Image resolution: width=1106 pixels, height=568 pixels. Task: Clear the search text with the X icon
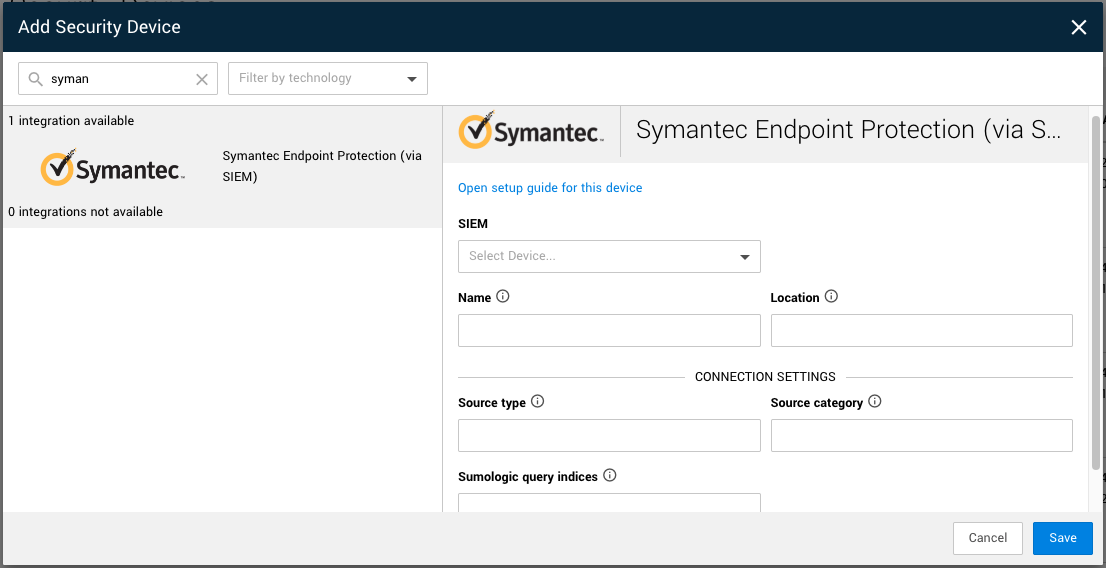pos(202,79)
